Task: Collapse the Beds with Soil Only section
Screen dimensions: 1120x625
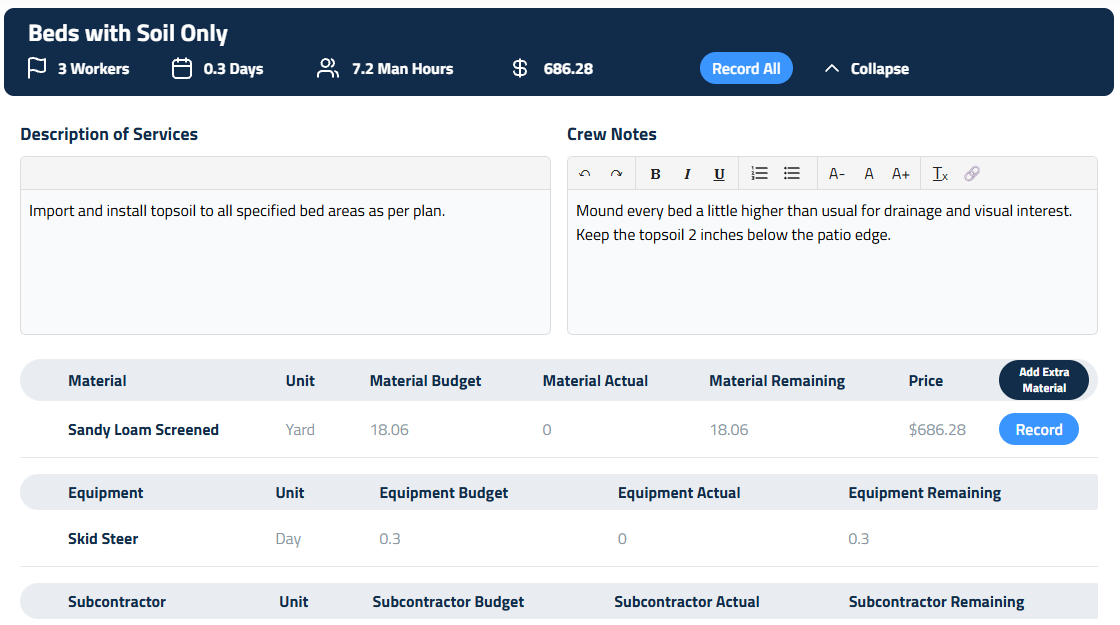Action: tap(866, 69)
